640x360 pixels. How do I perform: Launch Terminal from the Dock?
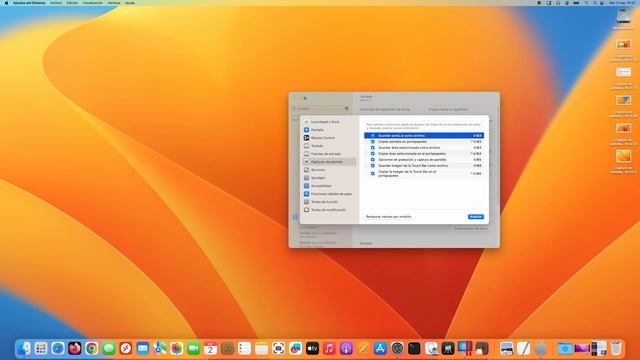414,348
